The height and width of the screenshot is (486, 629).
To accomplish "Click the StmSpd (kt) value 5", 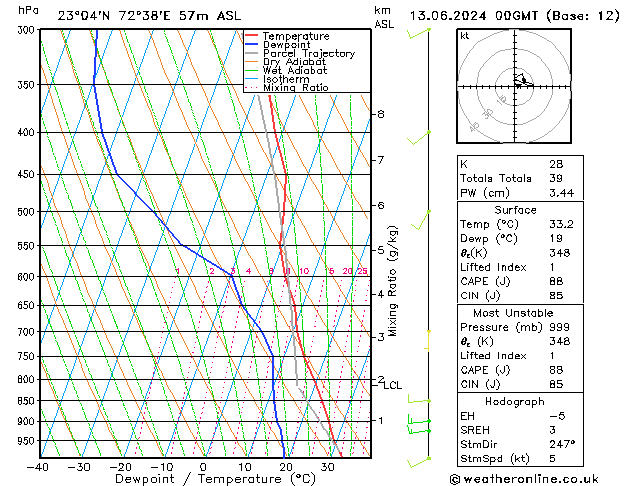I will (552, 459).
